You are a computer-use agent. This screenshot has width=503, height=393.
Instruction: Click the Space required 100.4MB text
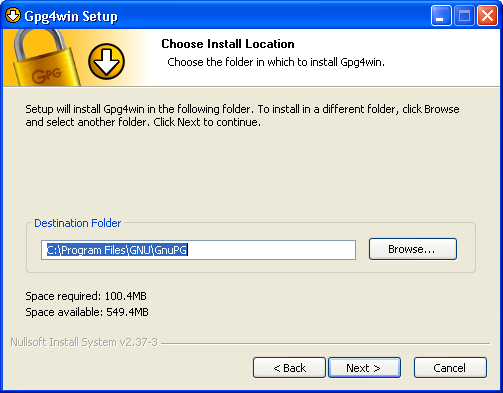pos(86,296)
